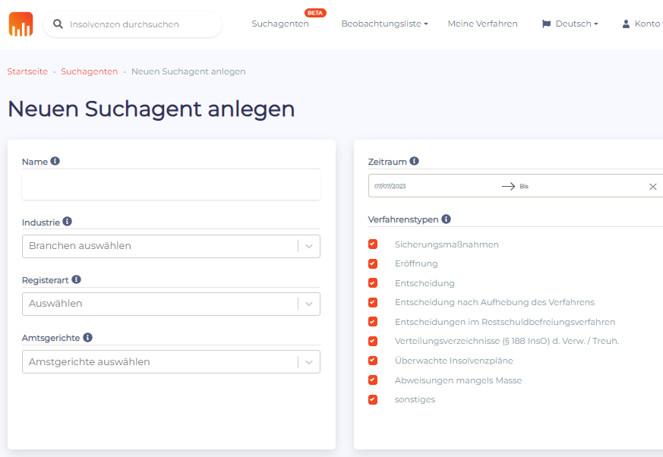Open Meine Verfahren page
Screen dimensions: 663x457
[x=482, y=24]
